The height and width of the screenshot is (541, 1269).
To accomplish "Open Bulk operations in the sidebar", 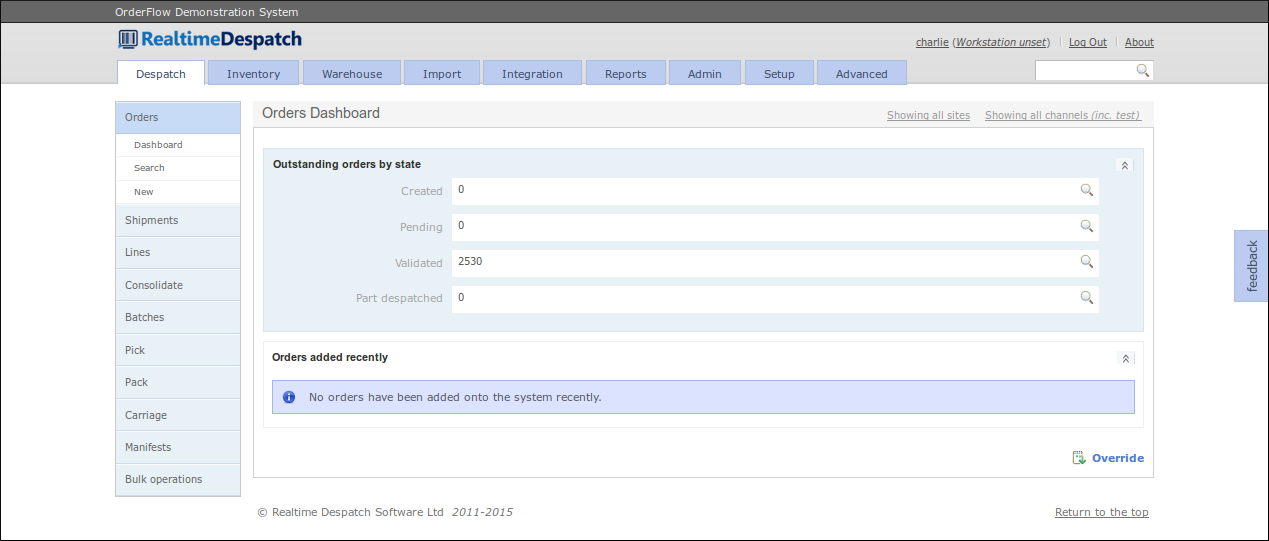I will 178,479.
